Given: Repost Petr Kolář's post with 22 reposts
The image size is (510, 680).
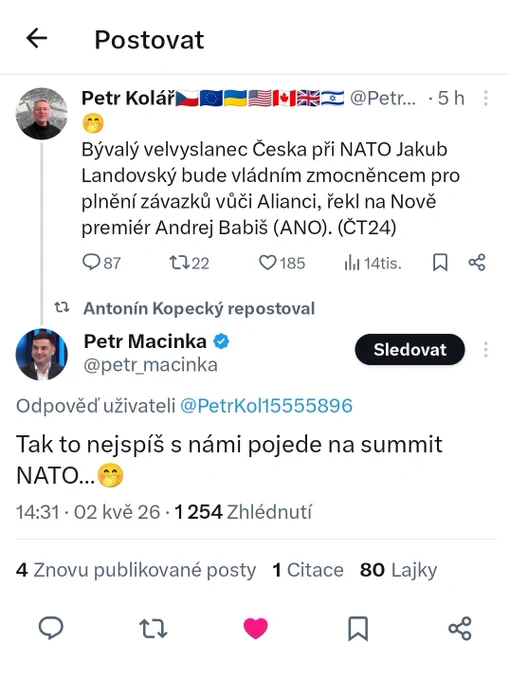Looking at the screenshot, I should [189, 262].
